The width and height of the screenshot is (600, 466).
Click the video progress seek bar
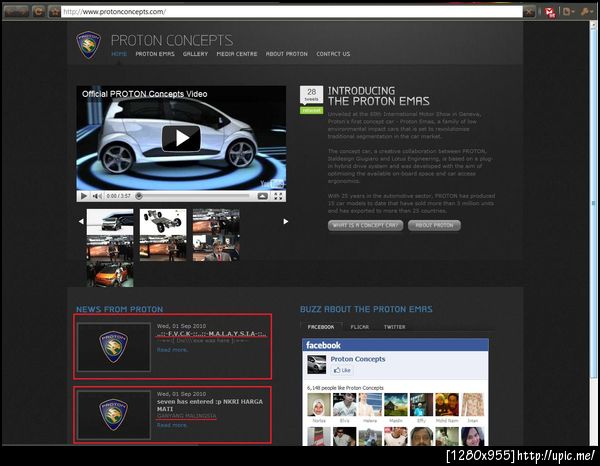pyautogui.click(x=193, y=196)
